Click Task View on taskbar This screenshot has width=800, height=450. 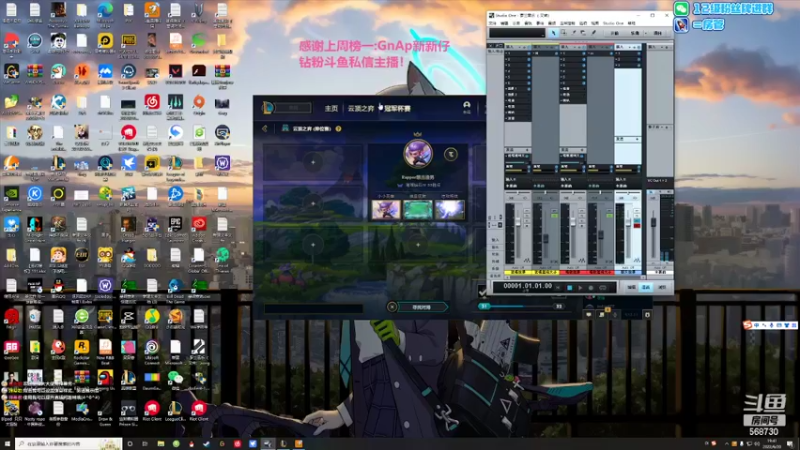coord(145,444)
